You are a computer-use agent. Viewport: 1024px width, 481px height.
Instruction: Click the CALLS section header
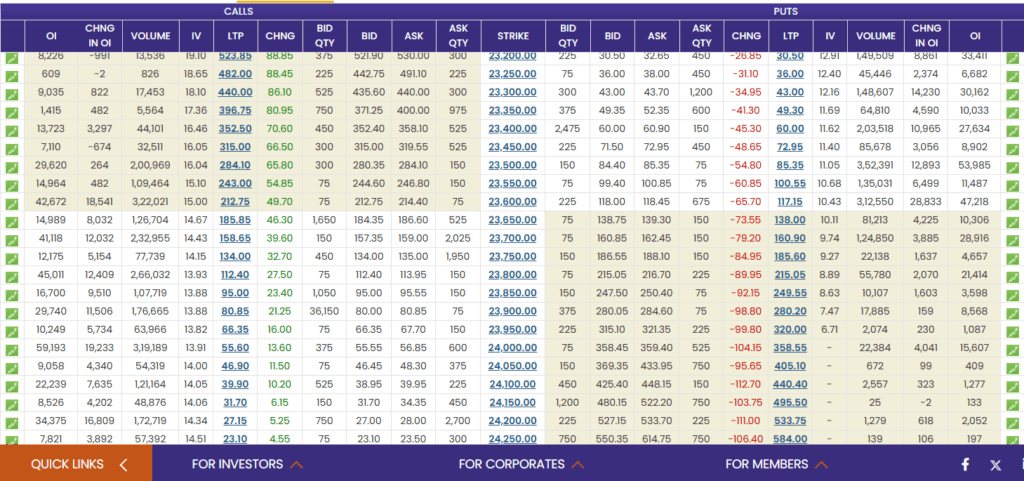pos(238,12)
